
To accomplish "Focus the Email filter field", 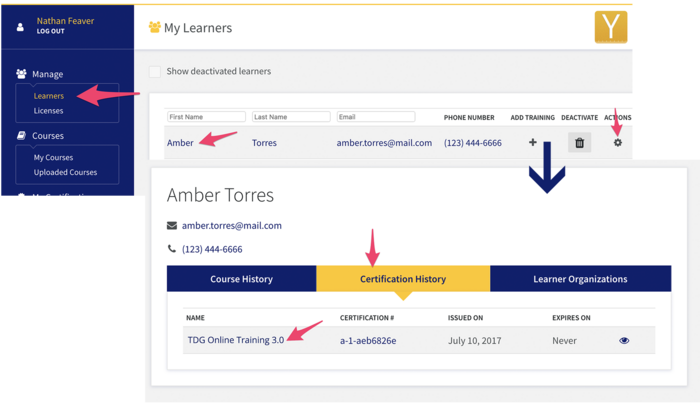I will click(x=376, y=117).
